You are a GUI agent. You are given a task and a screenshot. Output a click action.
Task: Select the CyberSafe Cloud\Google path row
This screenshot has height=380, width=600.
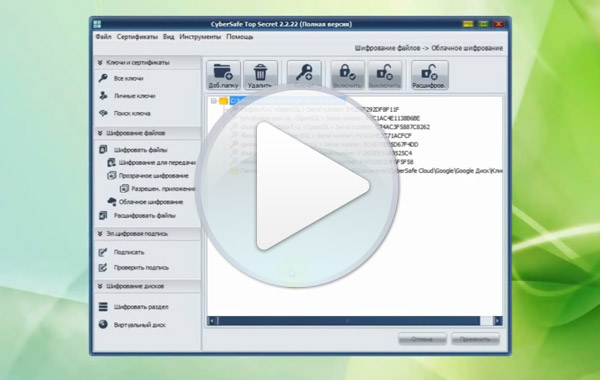[365, 171]
